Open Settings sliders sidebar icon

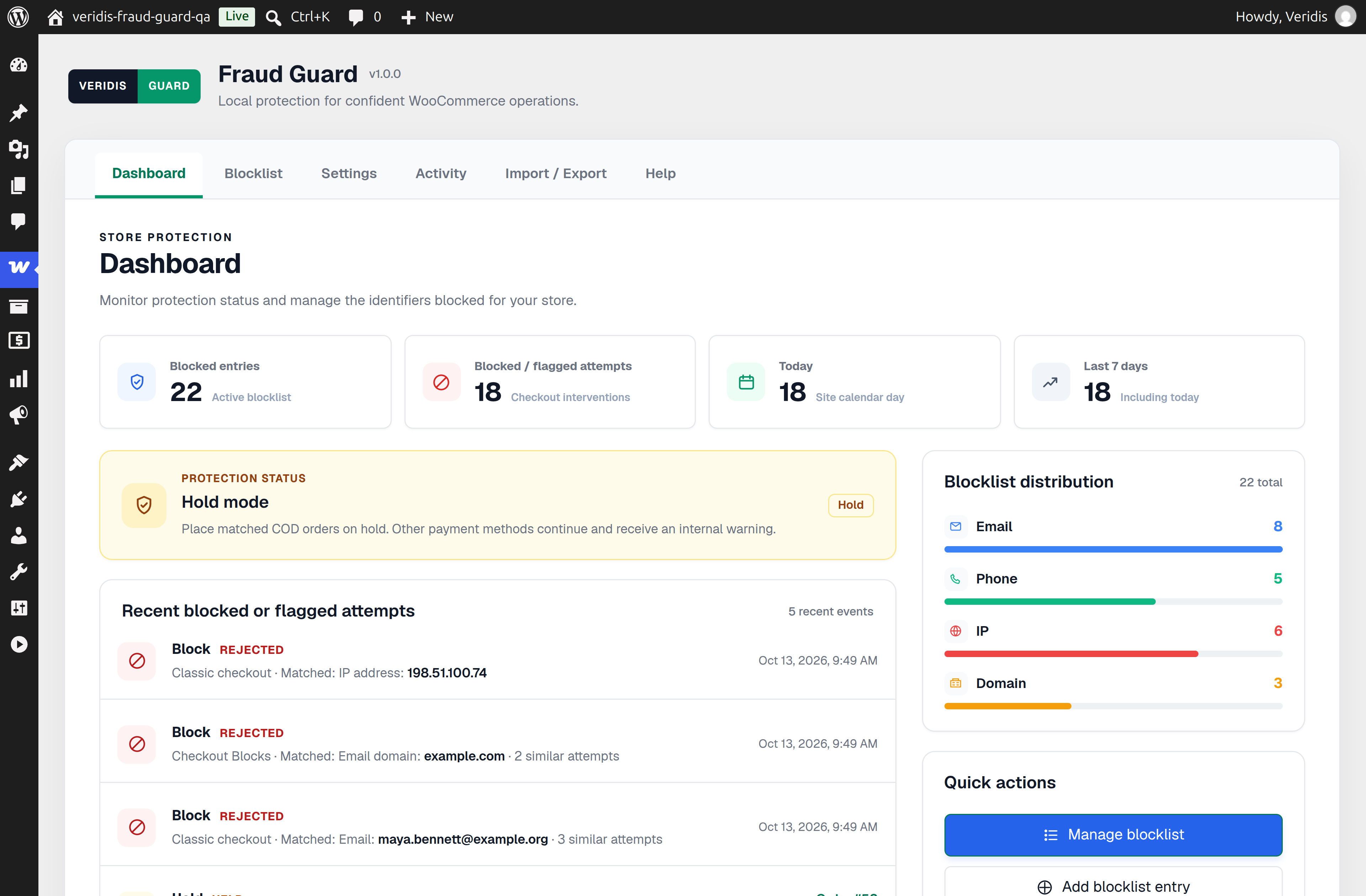pos(18,608)
